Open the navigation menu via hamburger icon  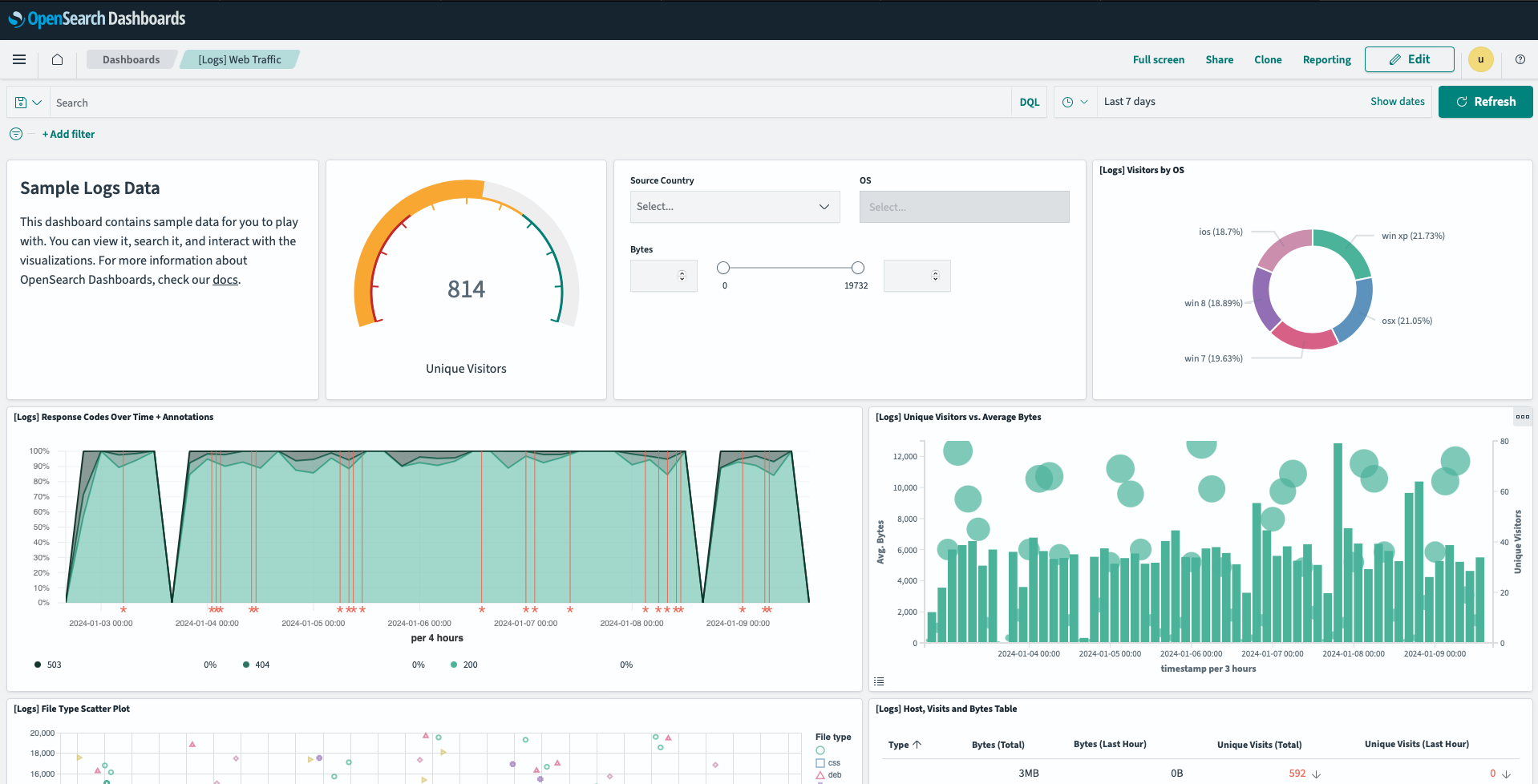(x=19, y=59)
